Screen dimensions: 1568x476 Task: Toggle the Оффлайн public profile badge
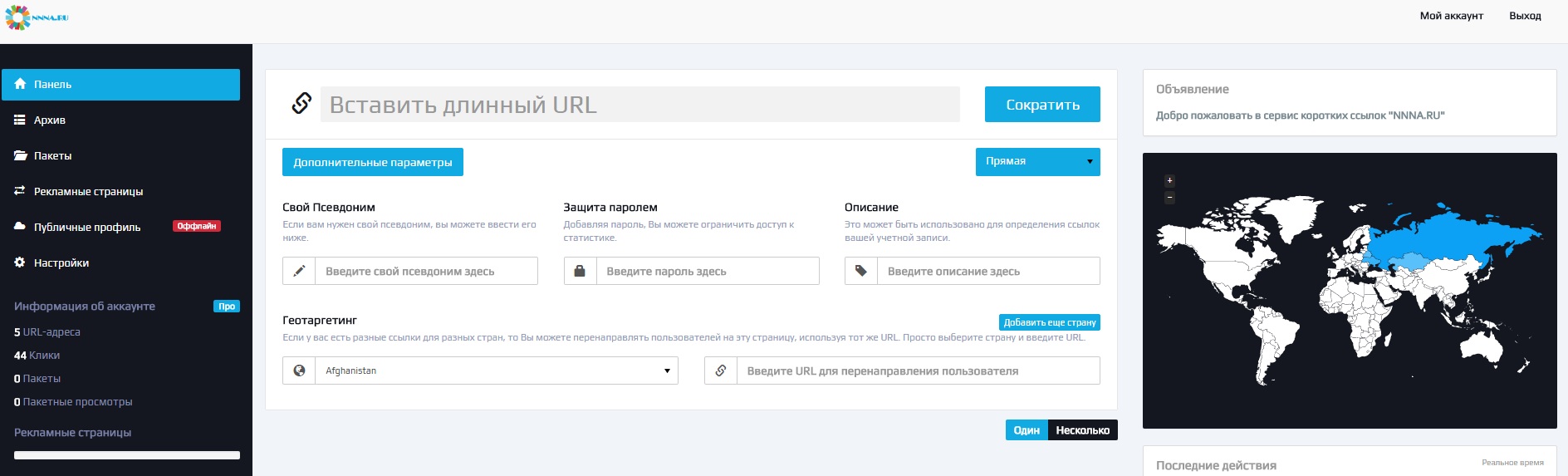(197, 226)
